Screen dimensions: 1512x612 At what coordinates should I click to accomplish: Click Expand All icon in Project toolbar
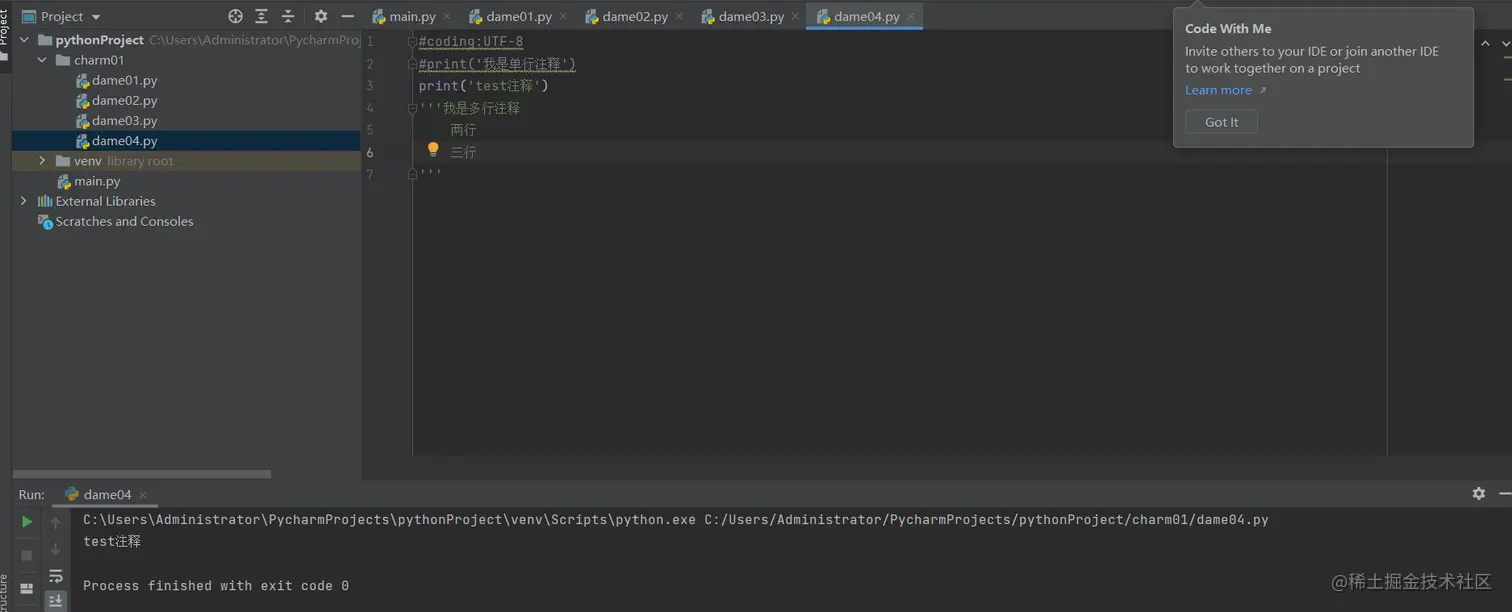coord(261,16)
